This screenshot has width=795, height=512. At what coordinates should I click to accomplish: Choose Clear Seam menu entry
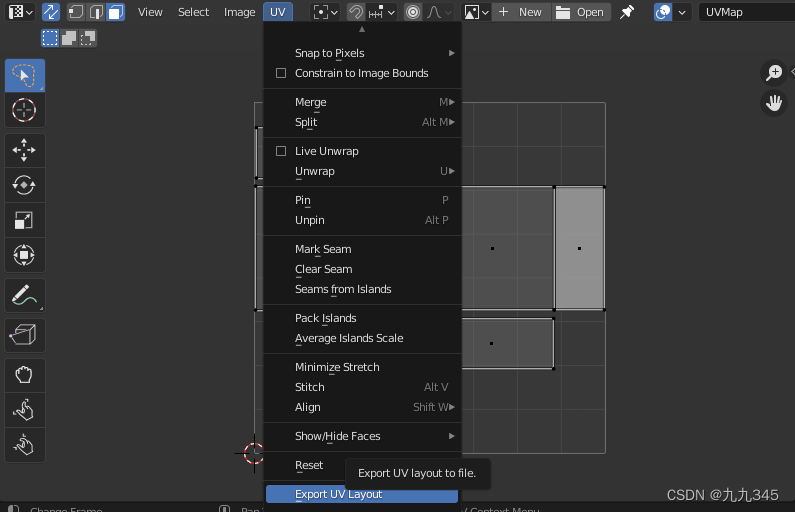[x=362, y=269]
